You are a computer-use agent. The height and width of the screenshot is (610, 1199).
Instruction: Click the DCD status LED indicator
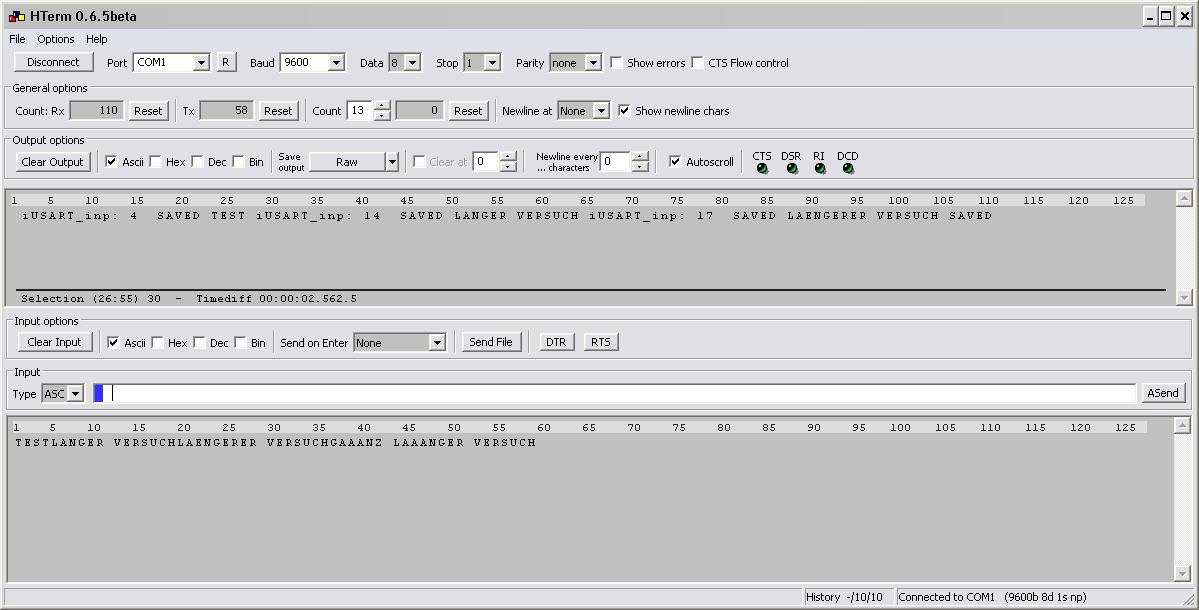848,169
